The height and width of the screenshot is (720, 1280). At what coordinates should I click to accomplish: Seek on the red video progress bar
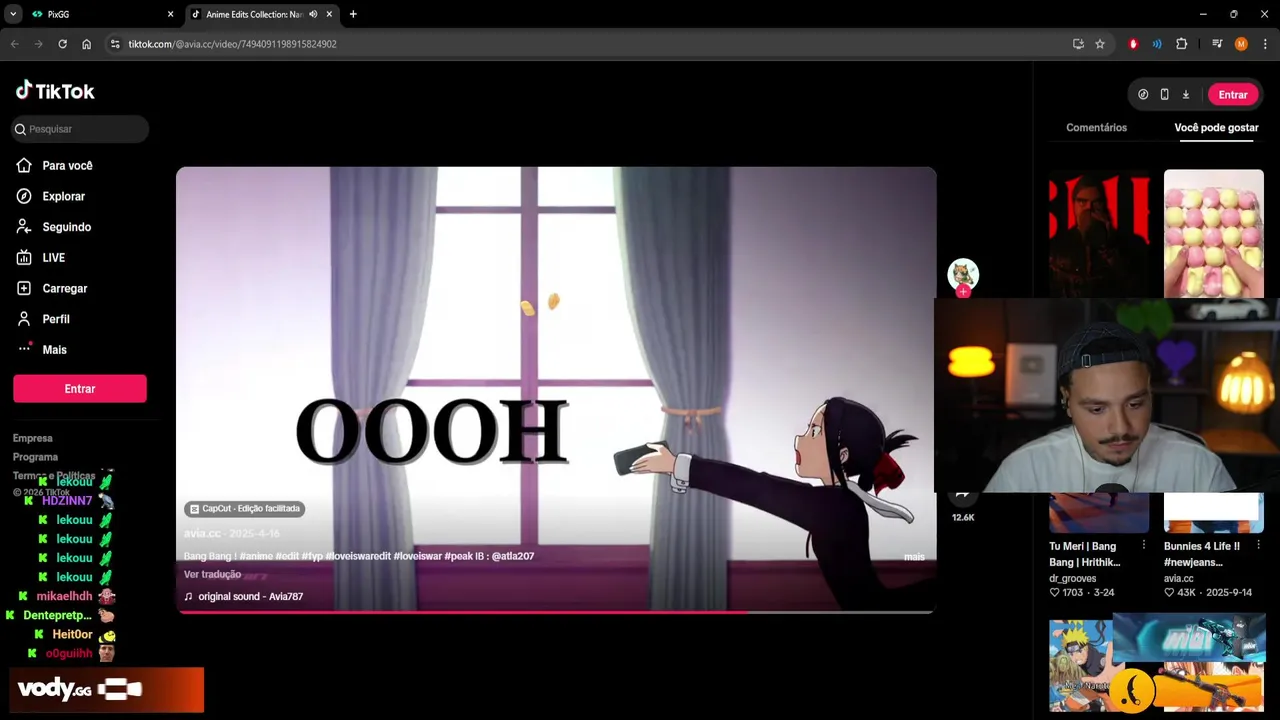(556, 612)
